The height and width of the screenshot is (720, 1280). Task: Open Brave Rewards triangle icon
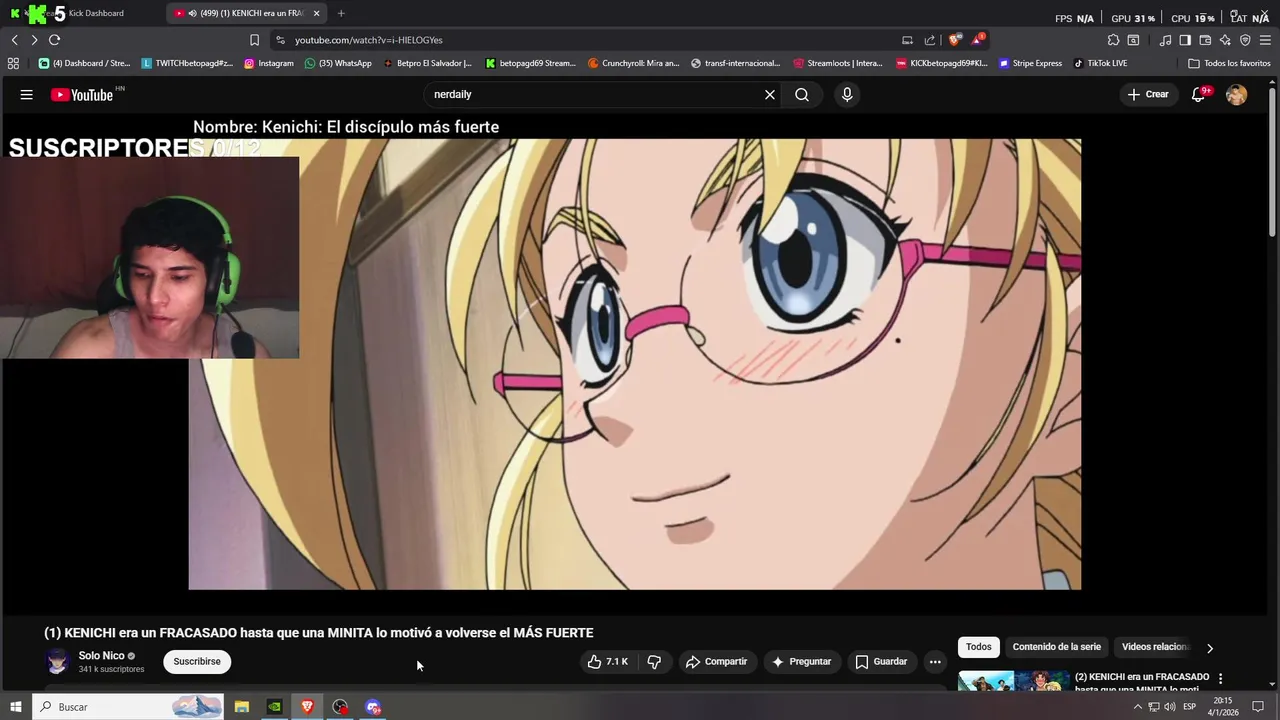[977, 40]
